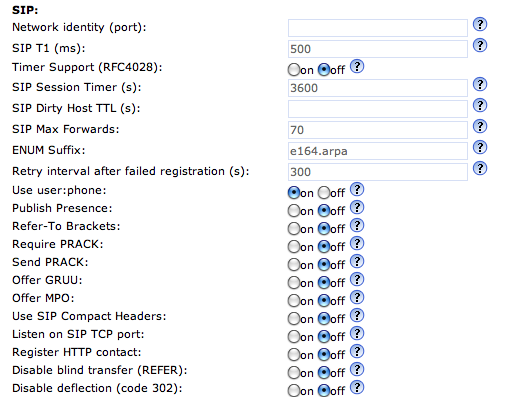Click the ENUM Suffix field with e164.arpa
Screen dimensions: 529x397
[x=378, y=151]
